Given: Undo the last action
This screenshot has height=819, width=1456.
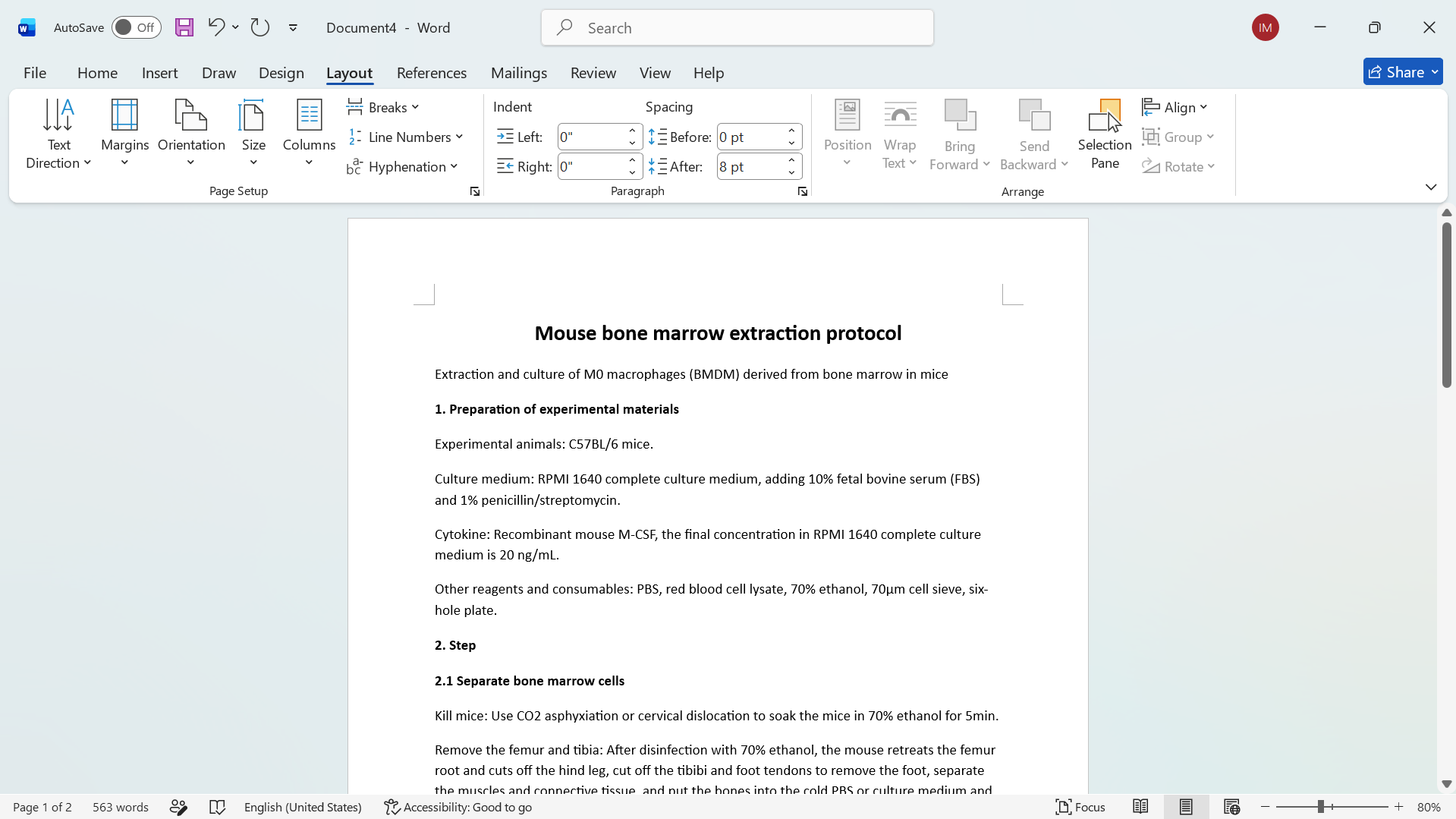Looking at the screenshot, I should [216, 27].
